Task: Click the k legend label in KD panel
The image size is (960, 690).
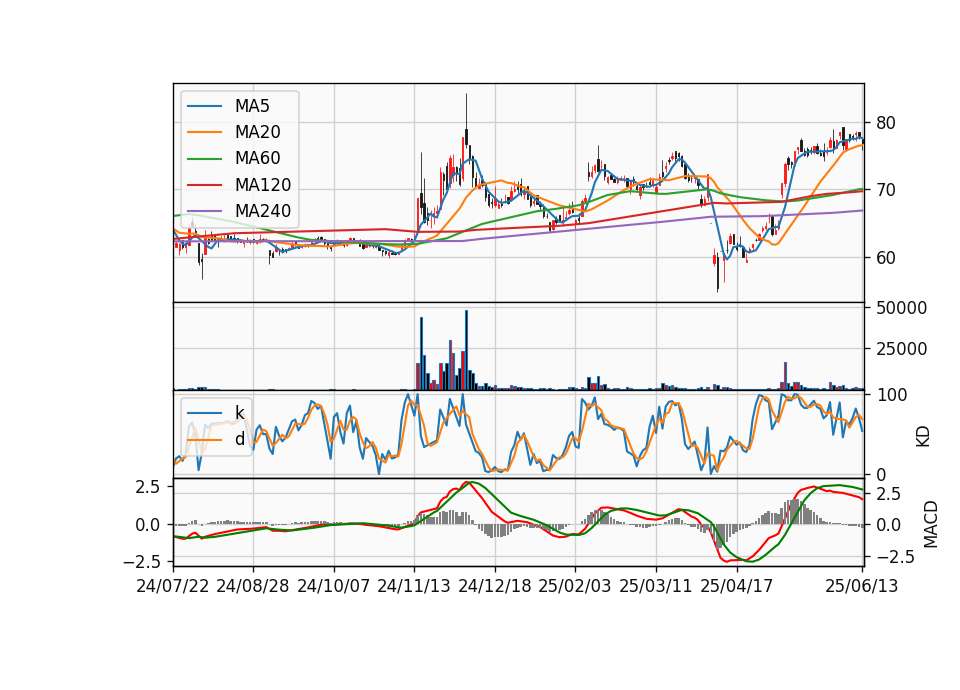Action: point(240,413)
